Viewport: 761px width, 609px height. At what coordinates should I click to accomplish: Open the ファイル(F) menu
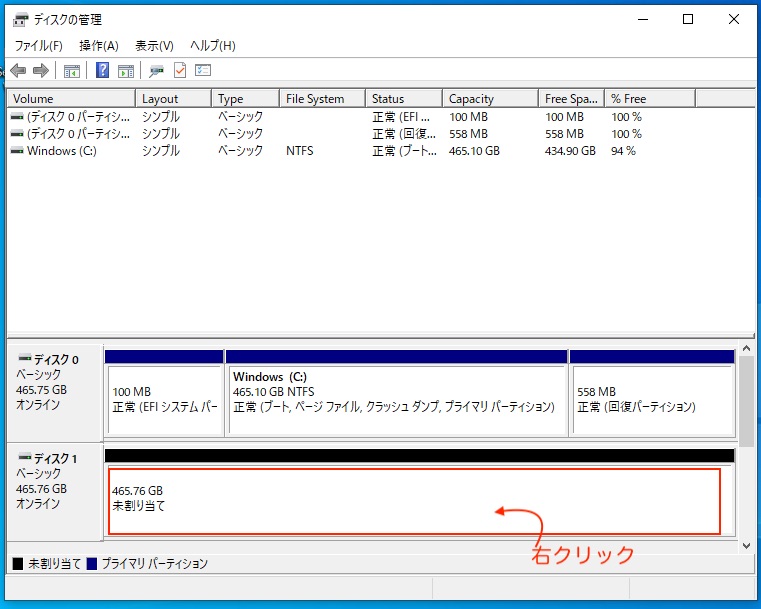(39, 46)
